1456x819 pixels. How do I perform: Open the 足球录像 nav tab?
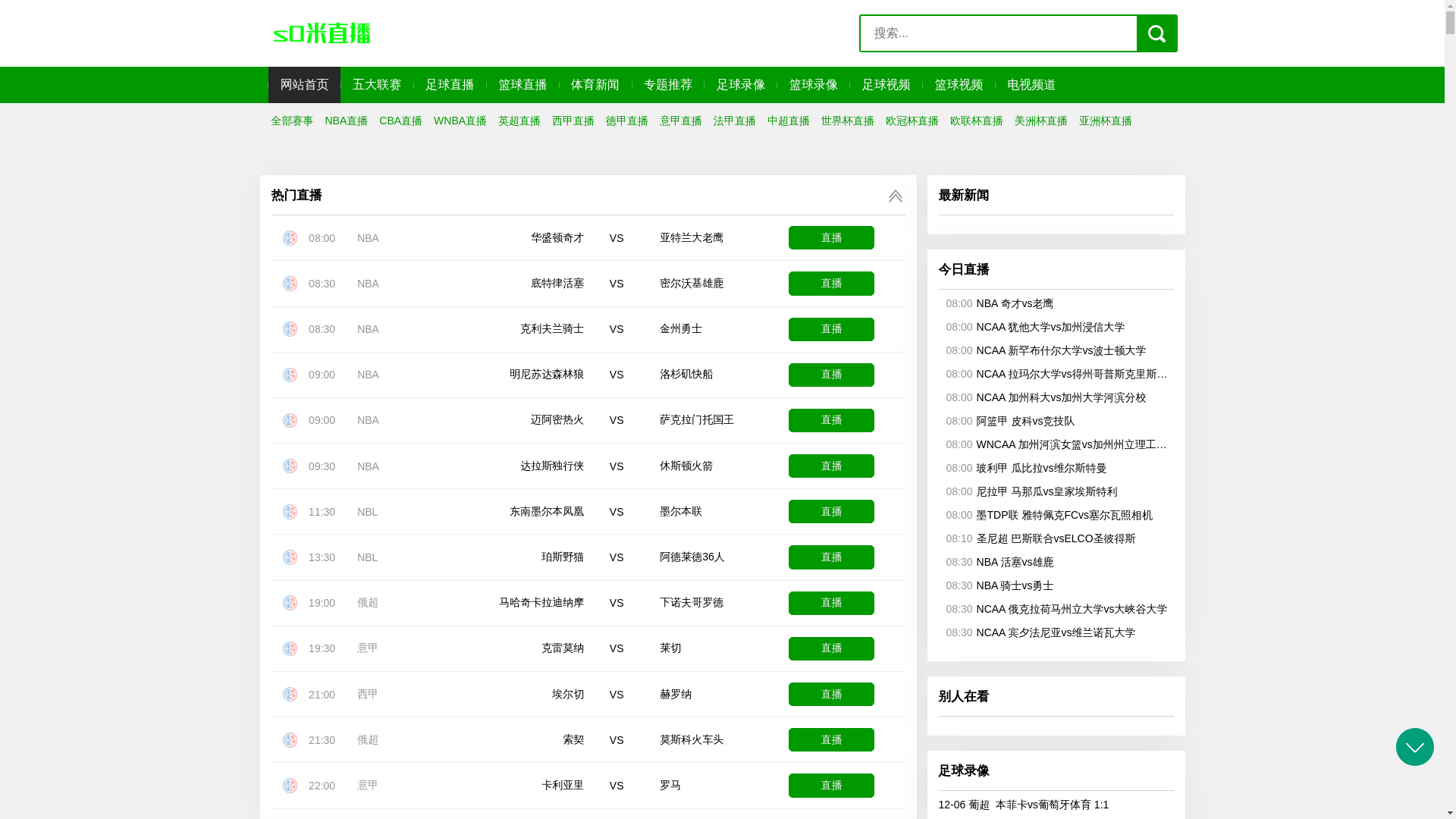tap(741, 85)
